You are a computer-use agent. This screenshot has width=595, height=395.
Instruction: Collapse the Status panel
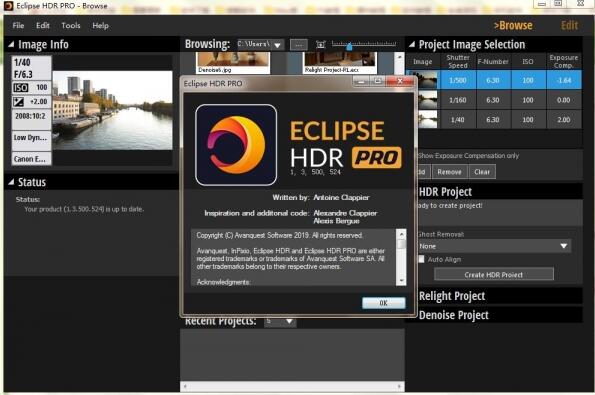(x=11, y=182)
